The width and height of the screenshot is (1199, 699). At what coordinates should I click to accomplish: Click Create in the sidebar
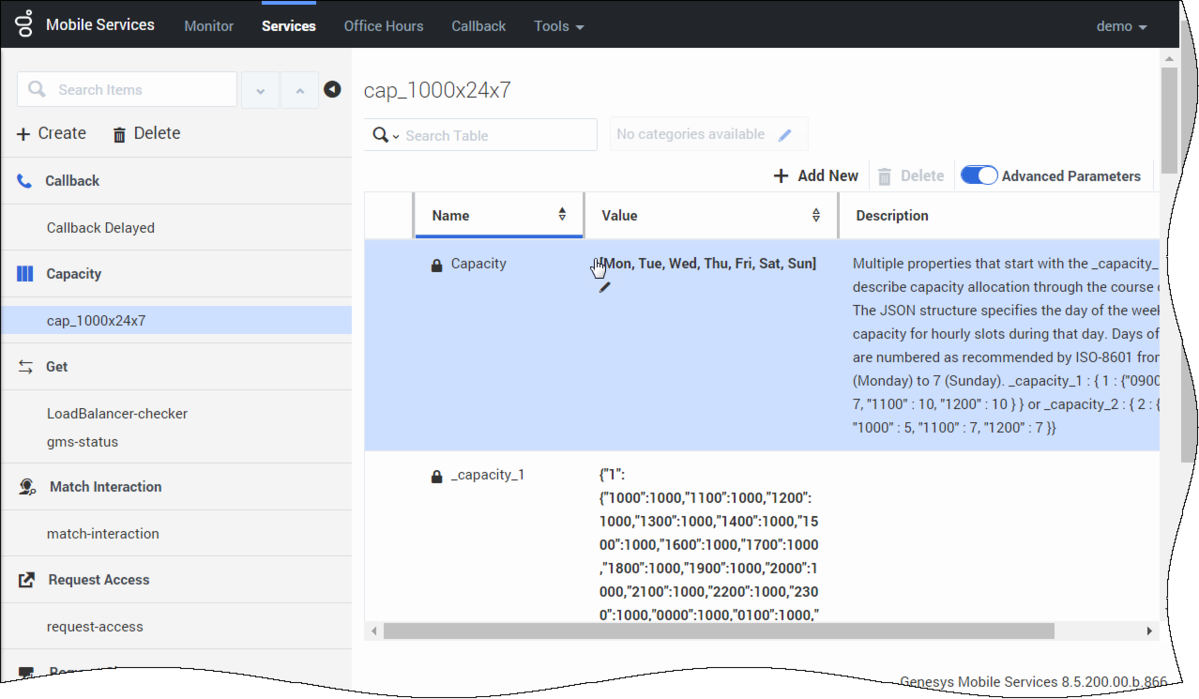(51, 133)
